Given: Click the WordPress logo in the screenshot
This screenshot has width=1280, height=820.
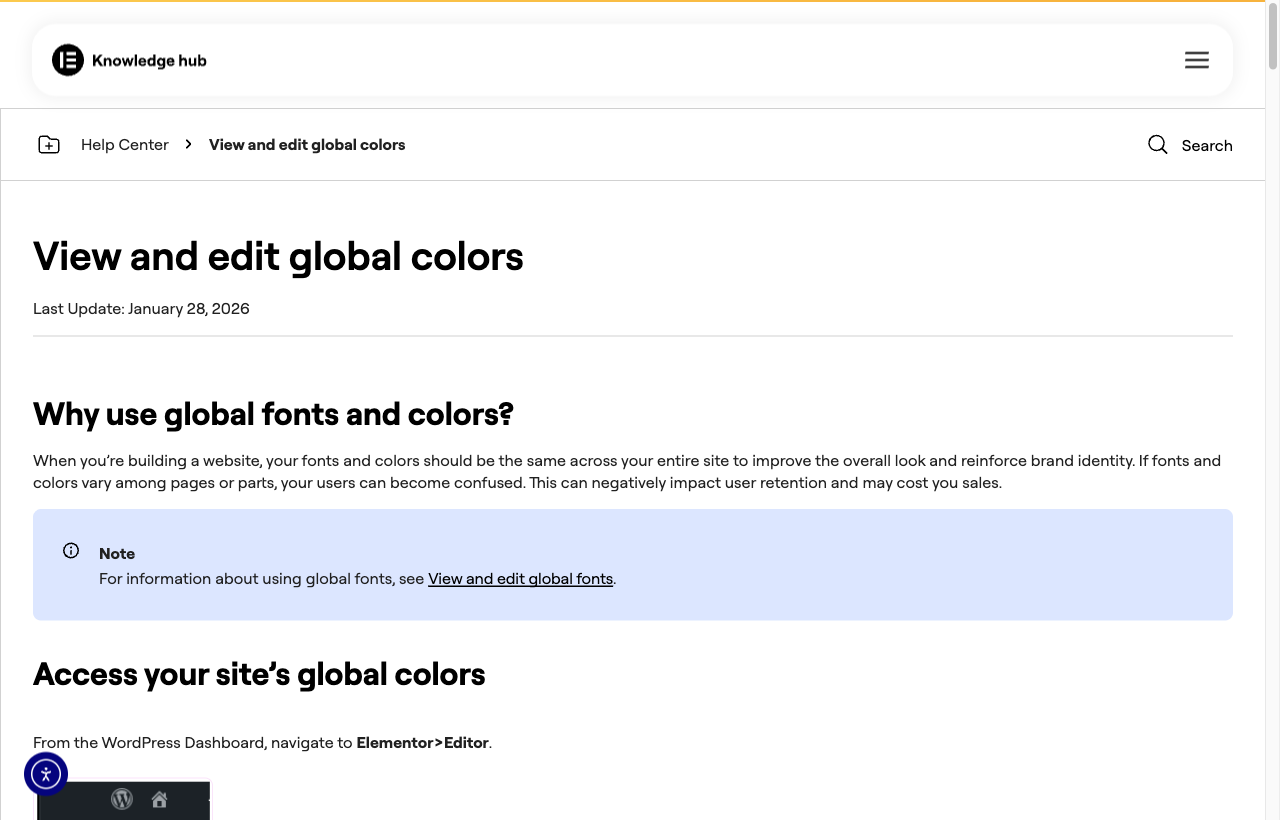Looking at the screenshot, I should tap(122, 799).
